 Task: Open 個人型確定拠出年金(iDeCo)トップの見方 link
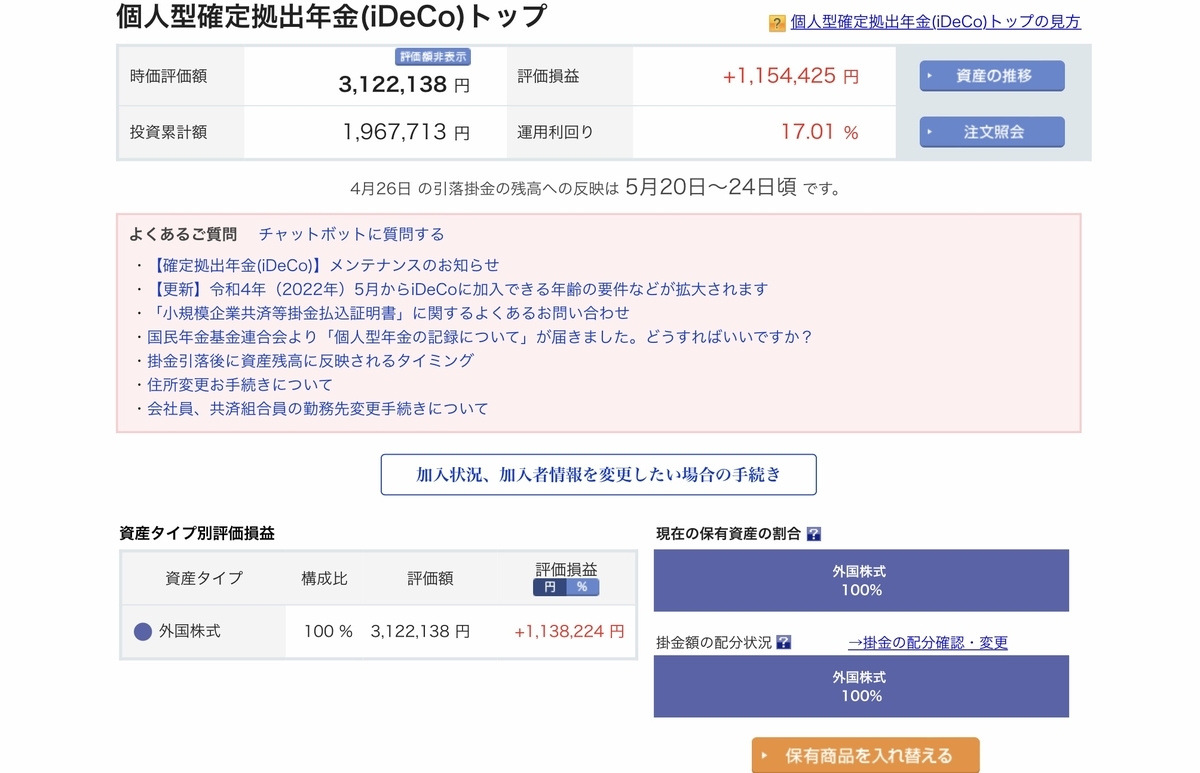tap(935, 22)
